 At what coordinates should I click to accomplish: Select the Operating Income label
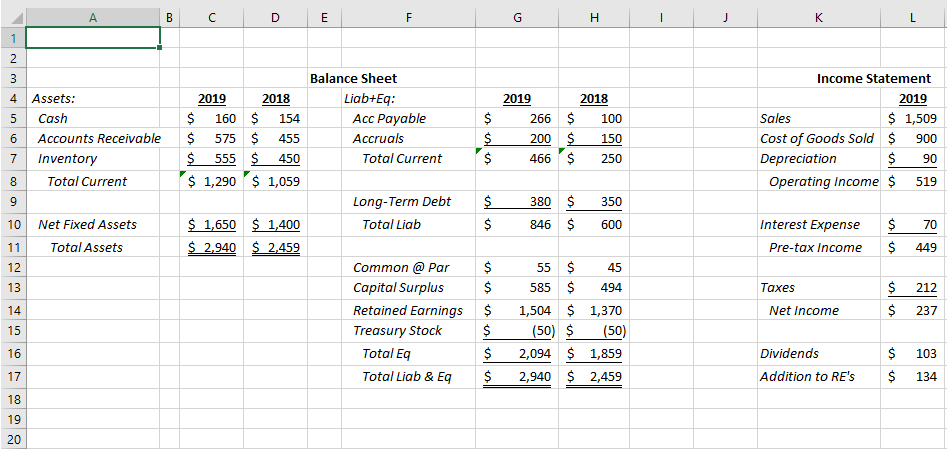(824, 181)
